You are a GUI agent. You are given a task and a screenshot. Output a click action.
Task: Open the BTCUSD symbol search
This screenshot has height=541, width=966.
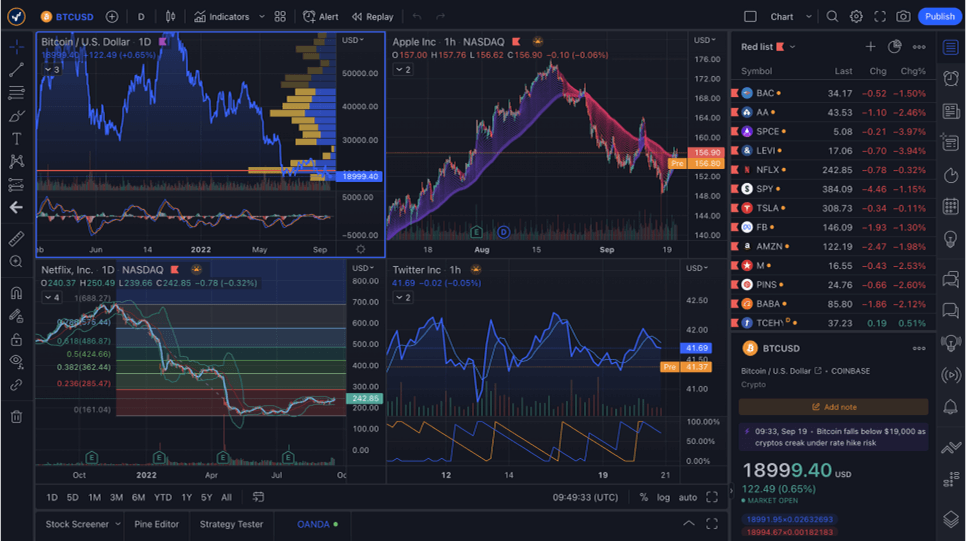(67, 17)
